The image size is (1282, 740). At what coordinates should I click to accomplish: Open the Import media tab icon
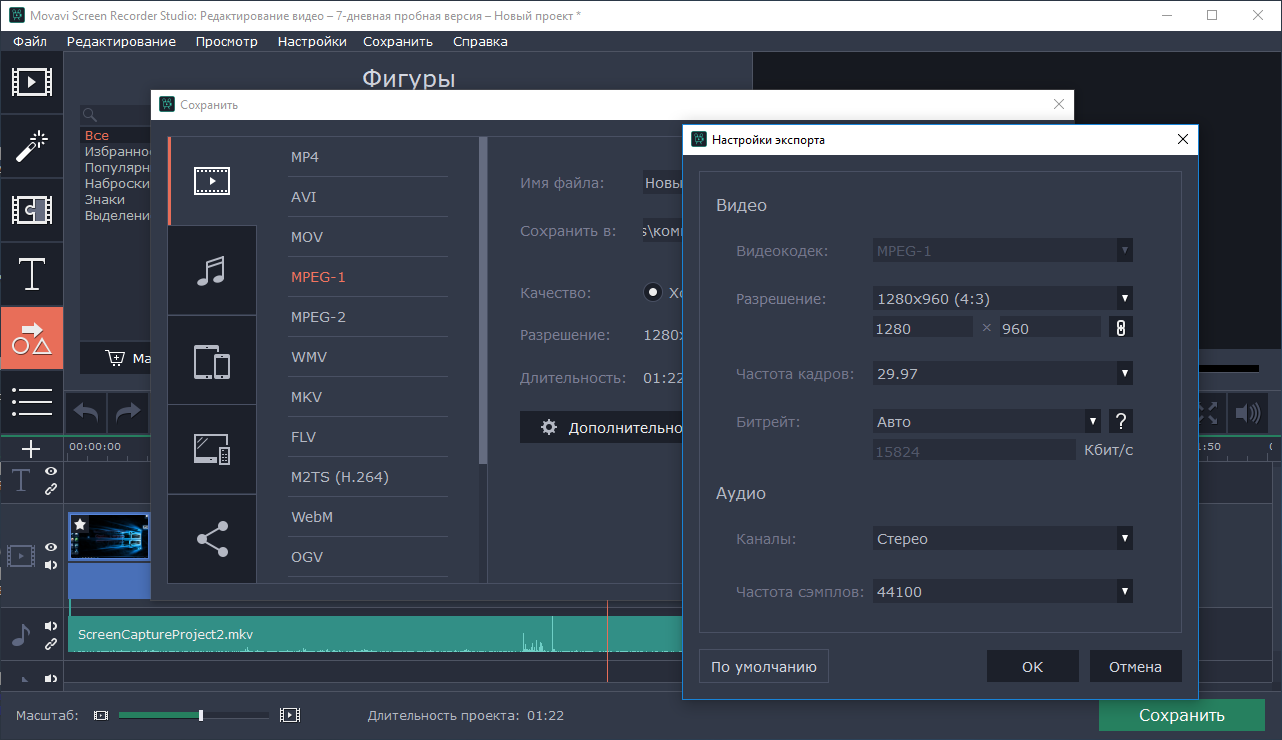point(31,82)
